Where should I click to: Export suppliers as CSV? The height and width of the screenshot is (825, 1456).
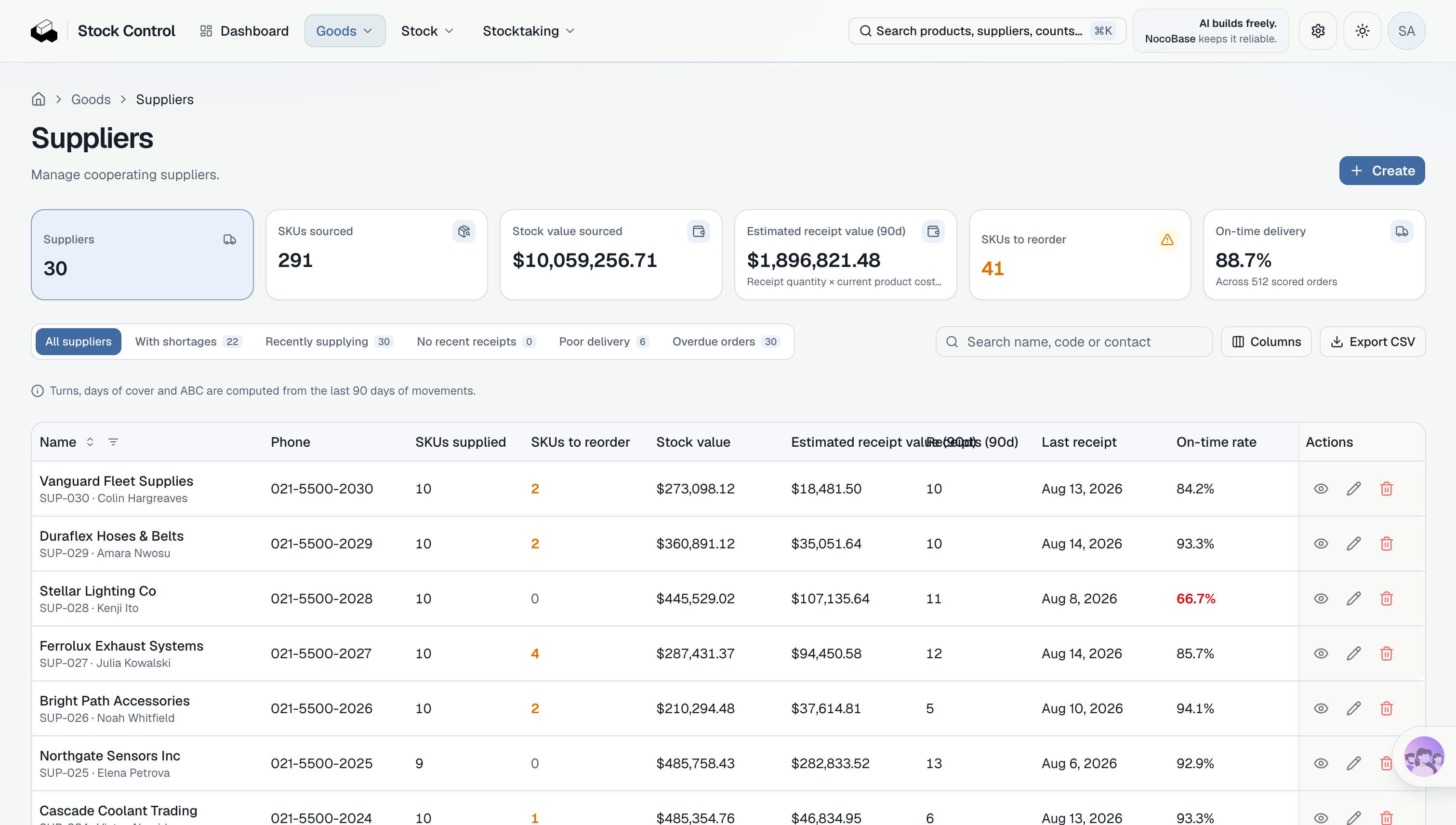[x=1373, y=342]
